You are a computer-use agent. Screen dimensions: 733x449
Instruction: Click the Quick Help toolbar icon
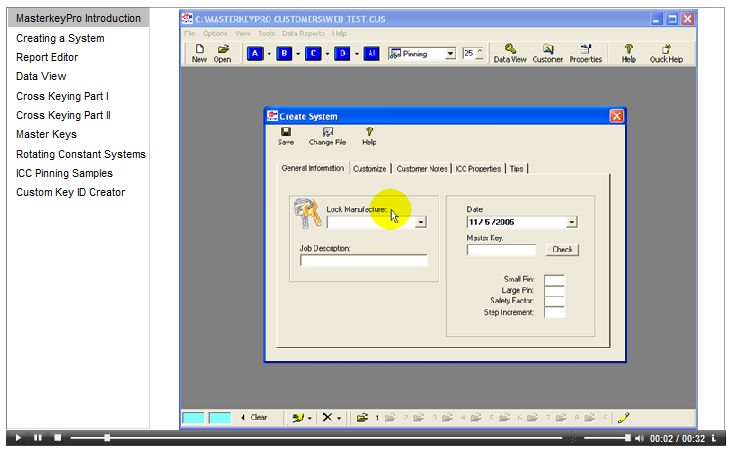[666, 53]
